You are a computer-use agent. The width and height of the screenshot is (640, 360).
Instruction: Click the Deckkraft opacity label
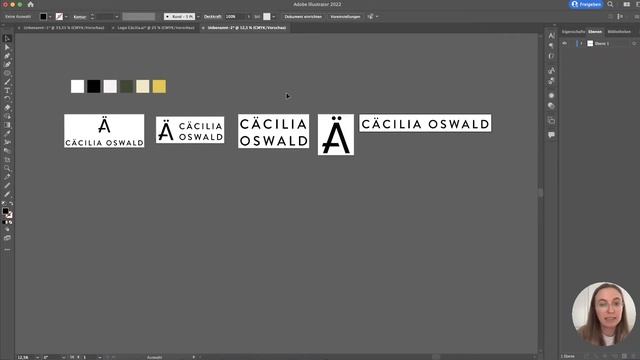(213, 17)
